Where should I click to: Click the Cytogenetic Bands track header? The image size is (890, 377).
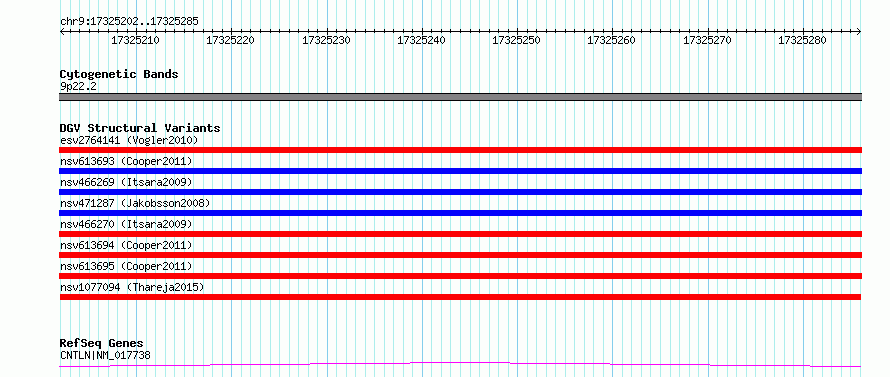pos(119,74)
